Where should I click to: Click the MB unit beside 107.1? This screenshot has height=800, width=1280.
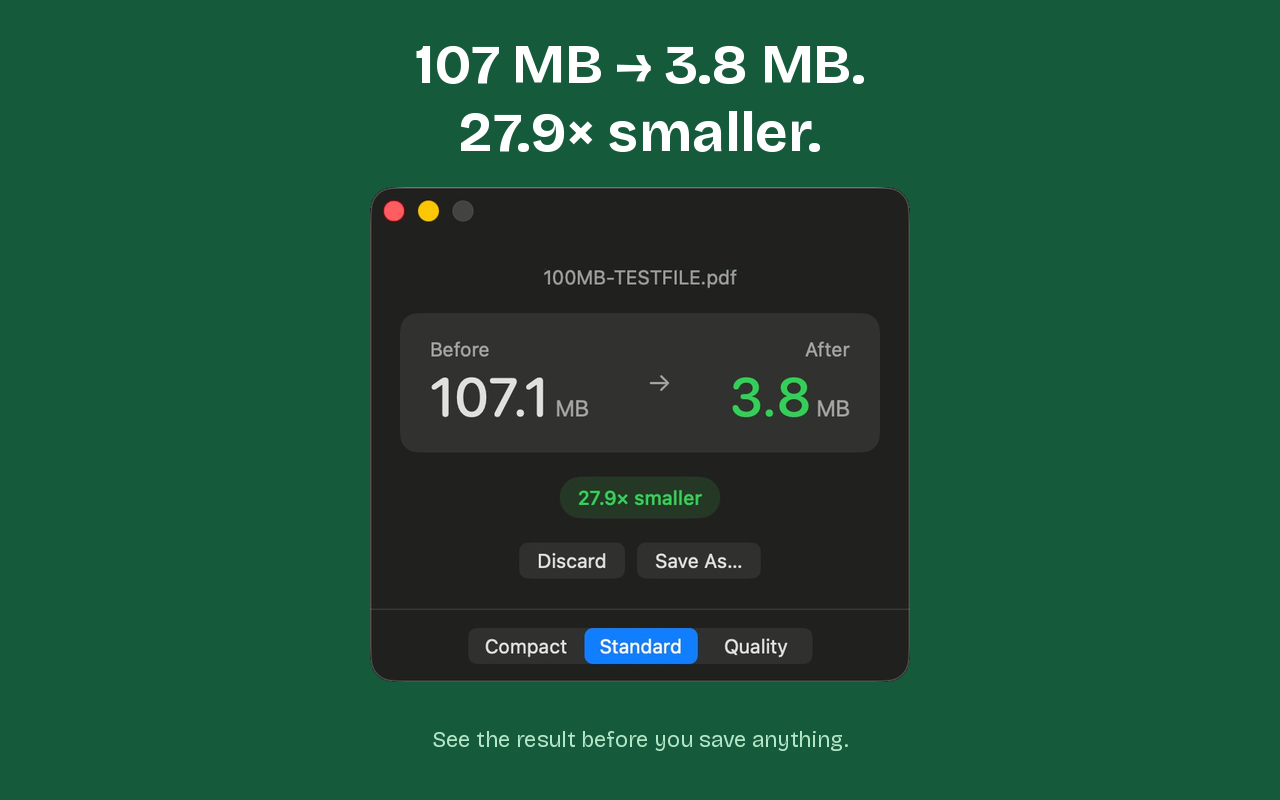[x=572, y=409]
